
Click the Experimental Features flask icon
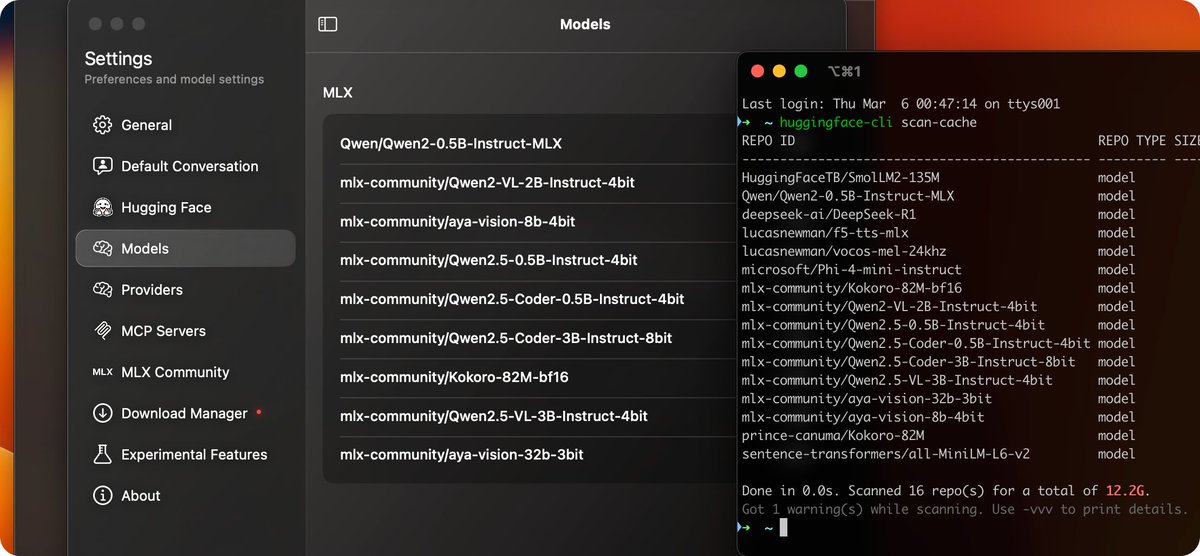[102, 454]
